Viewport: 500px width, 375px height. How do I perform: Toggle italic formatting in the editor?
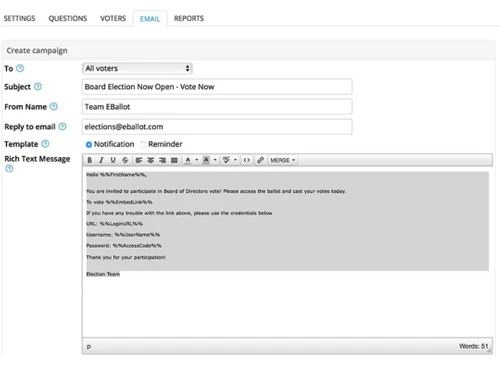[101, 160]
